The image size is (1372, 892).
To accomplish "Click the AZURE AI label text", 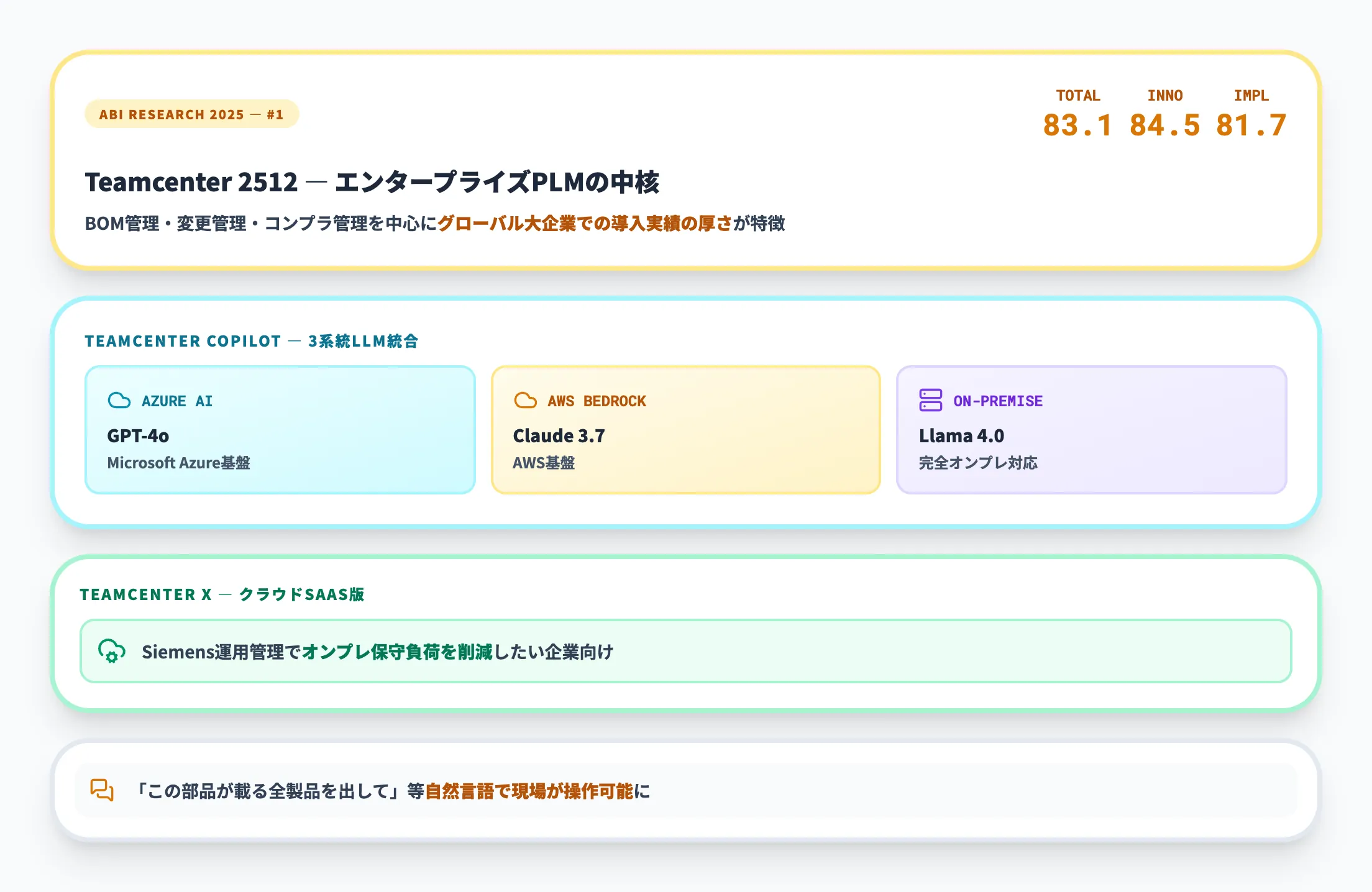I will [x=177, y=401].
